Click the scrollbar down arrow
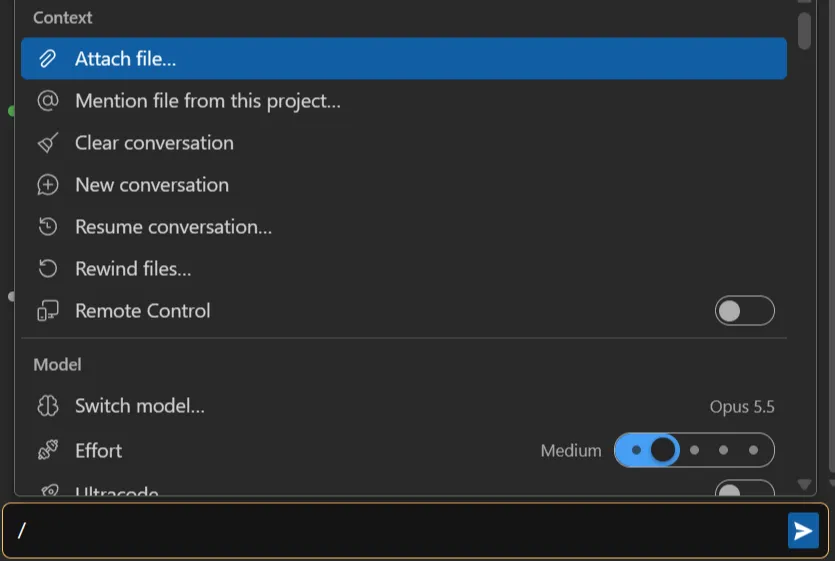The image size is (835, 561). pyautogui.click(x=804, y=484)
